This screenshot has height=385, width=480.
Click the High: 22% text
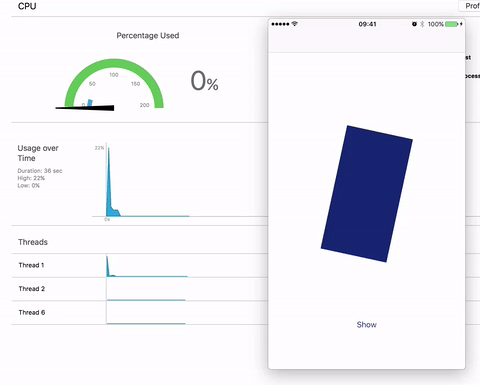click(x=31, y=178)
